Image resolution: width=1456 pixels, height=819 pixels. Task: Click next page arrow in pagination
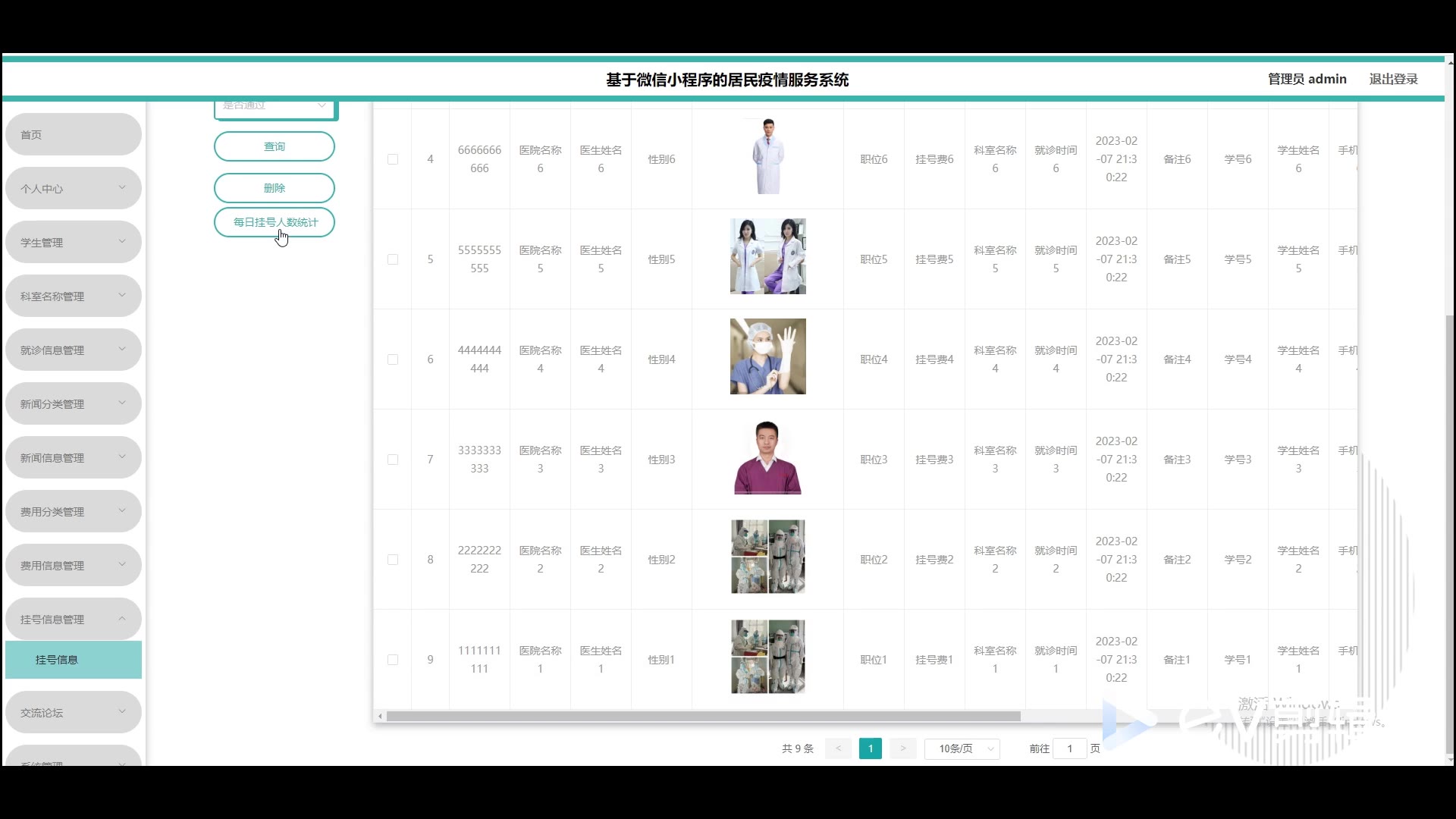(902, 748)
